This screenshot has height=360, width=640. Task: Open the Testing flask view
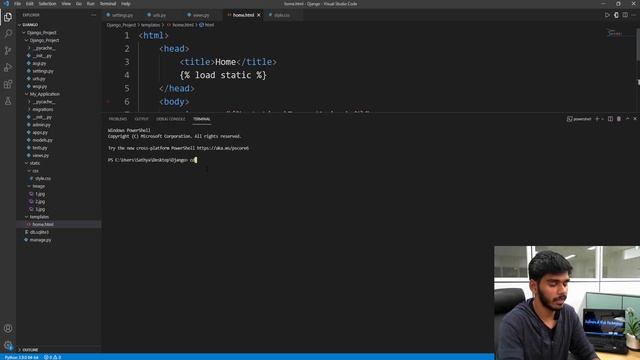point(8,101)
